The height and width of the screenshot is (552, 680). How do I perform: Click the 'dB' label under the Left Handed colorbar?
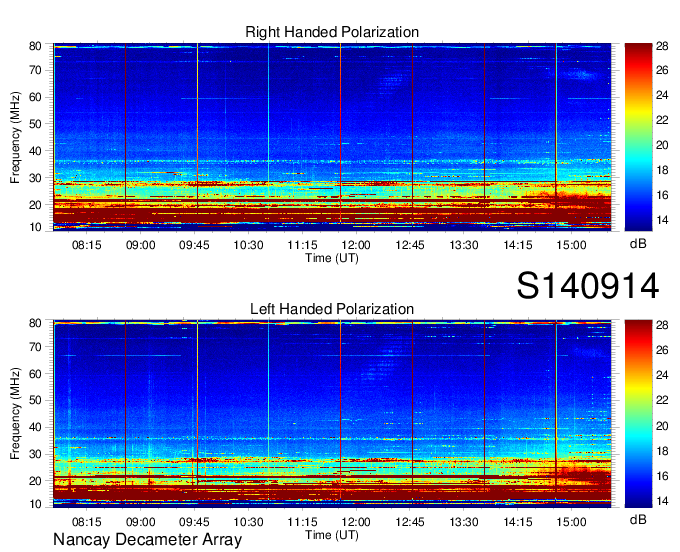tap(638, 519)
